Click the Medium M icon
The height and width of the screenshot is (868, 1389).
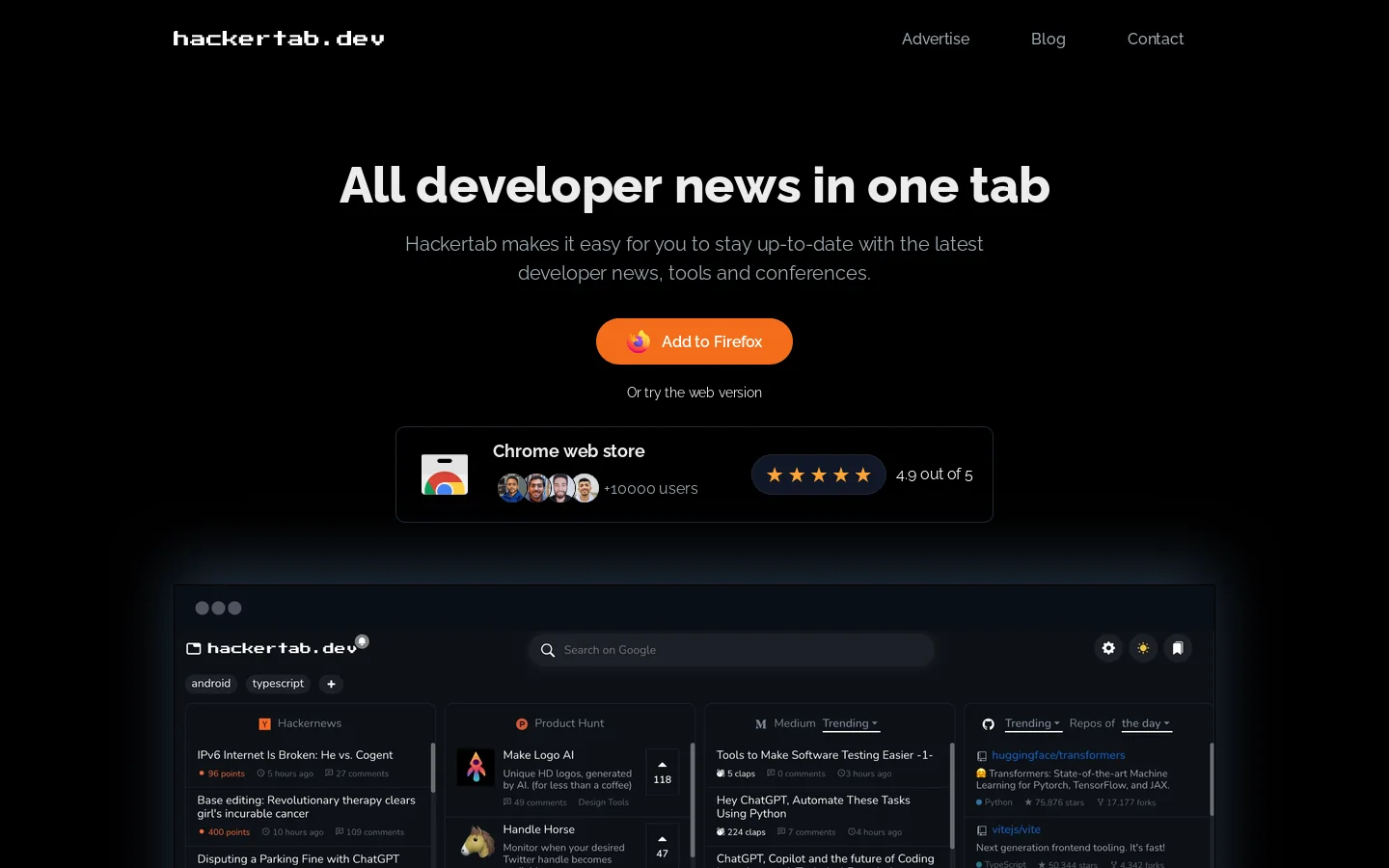coord(761,724)
